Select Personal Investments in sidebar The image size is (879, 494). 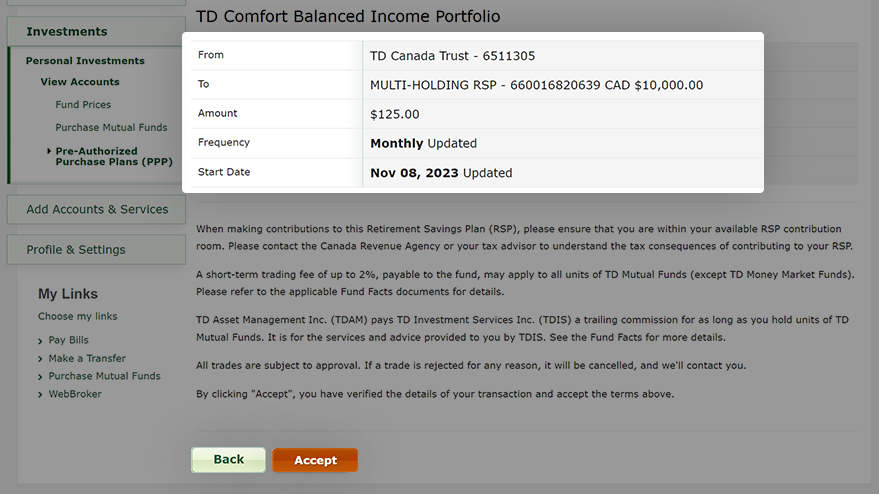click(x=85, y=61)
